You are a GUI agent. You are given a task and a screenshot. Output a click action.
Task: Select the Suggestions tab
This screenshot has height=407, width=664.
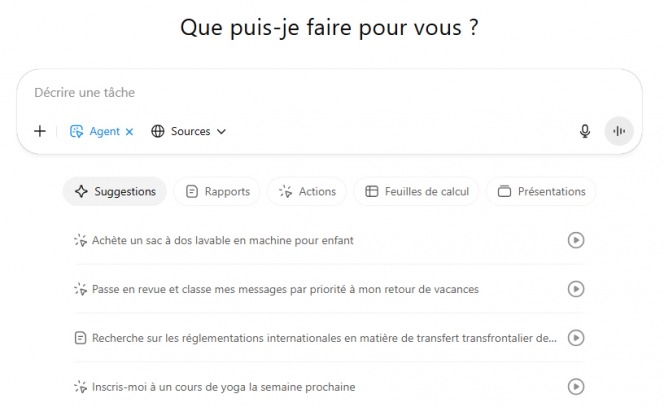click(114, 191)
